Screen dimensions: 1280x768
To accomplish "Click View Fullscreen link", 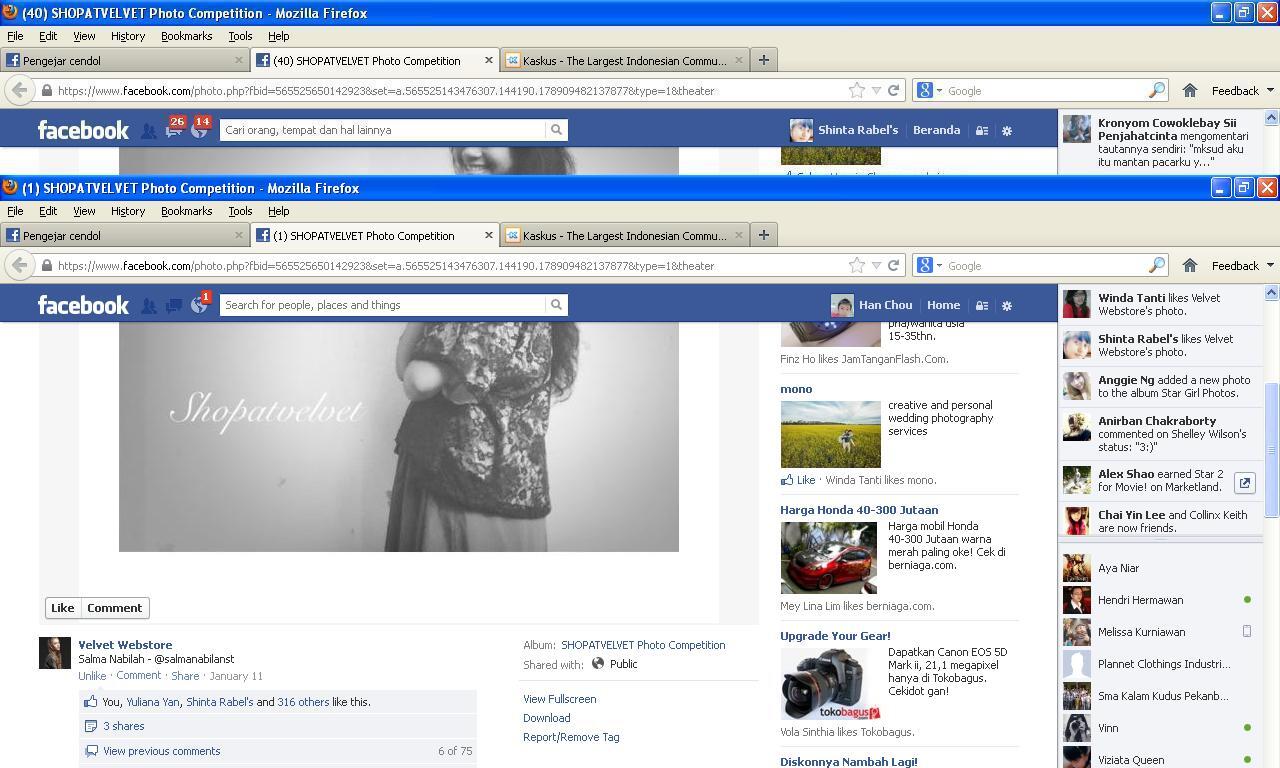I will [559, 699].
